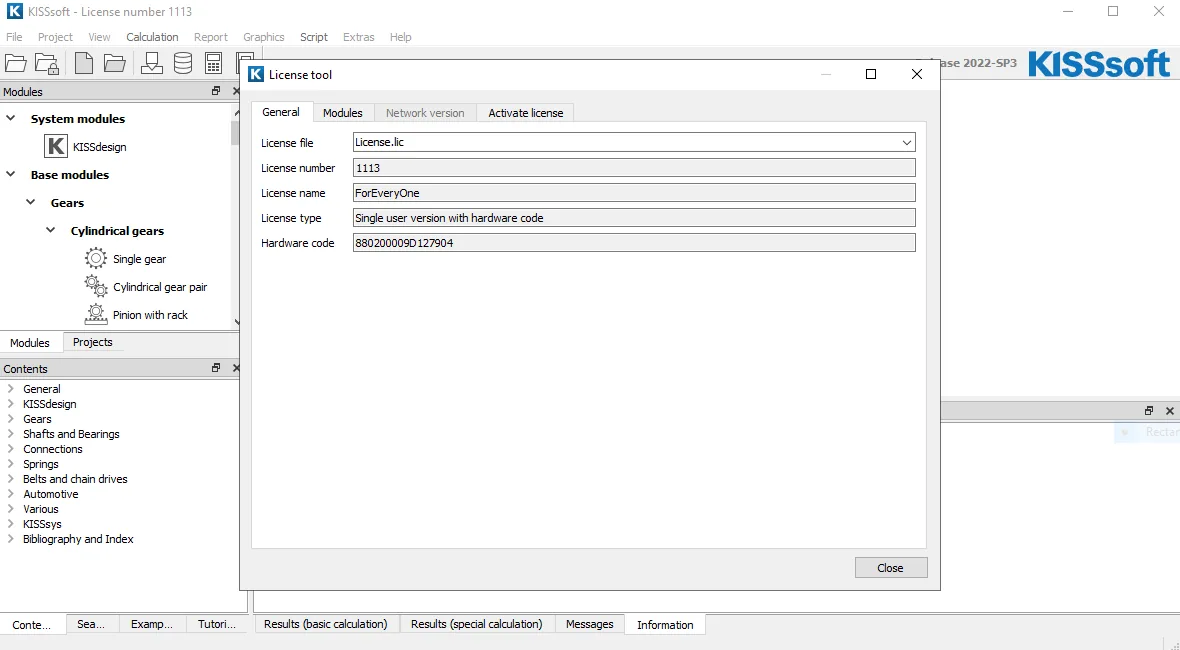Expand the Connections contents chevron
This screenshot has height=650, width=1180.
11,448
